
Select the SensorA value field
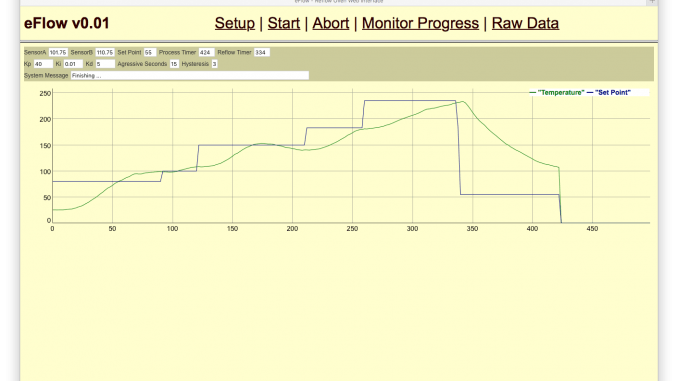tap(58, 52)
